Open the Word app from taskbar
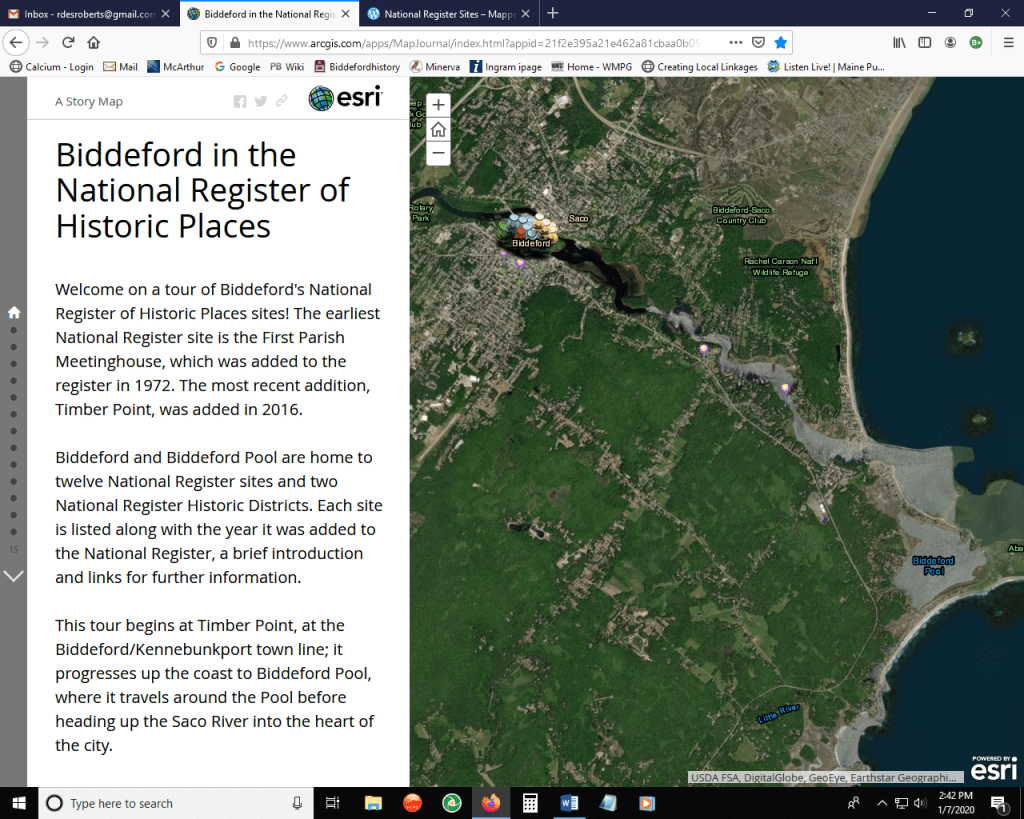This screenshot has height=819, width=1024. [x=569, y=803]
